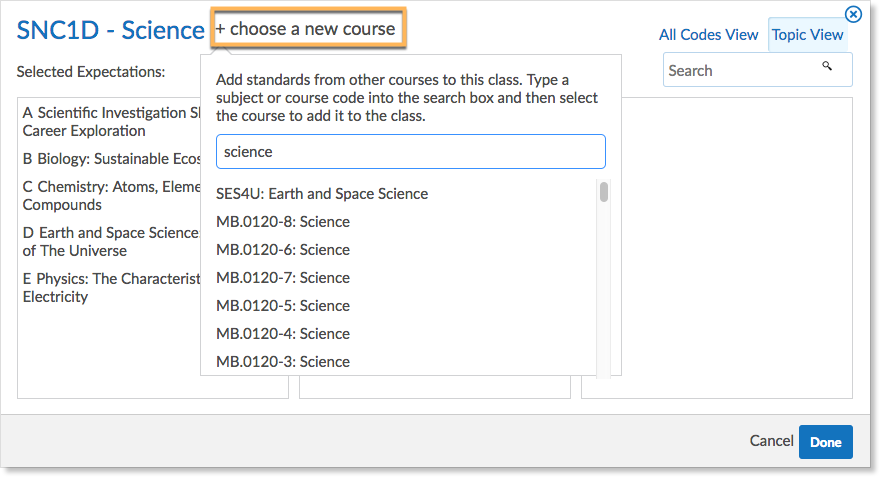The height and width of the screenshot is (478, 881).
Task: Select B Biology: Sustainable Ecosystems strand
Action: pos(111,159)
